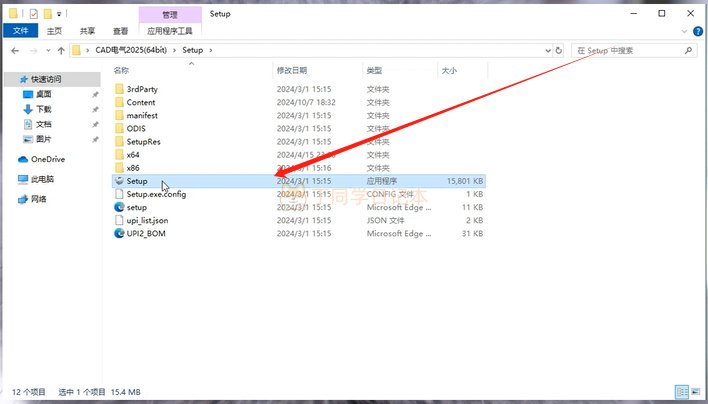Click the properties icon in the quick access toolbar
708x404 pixels.
click(34, 14)
